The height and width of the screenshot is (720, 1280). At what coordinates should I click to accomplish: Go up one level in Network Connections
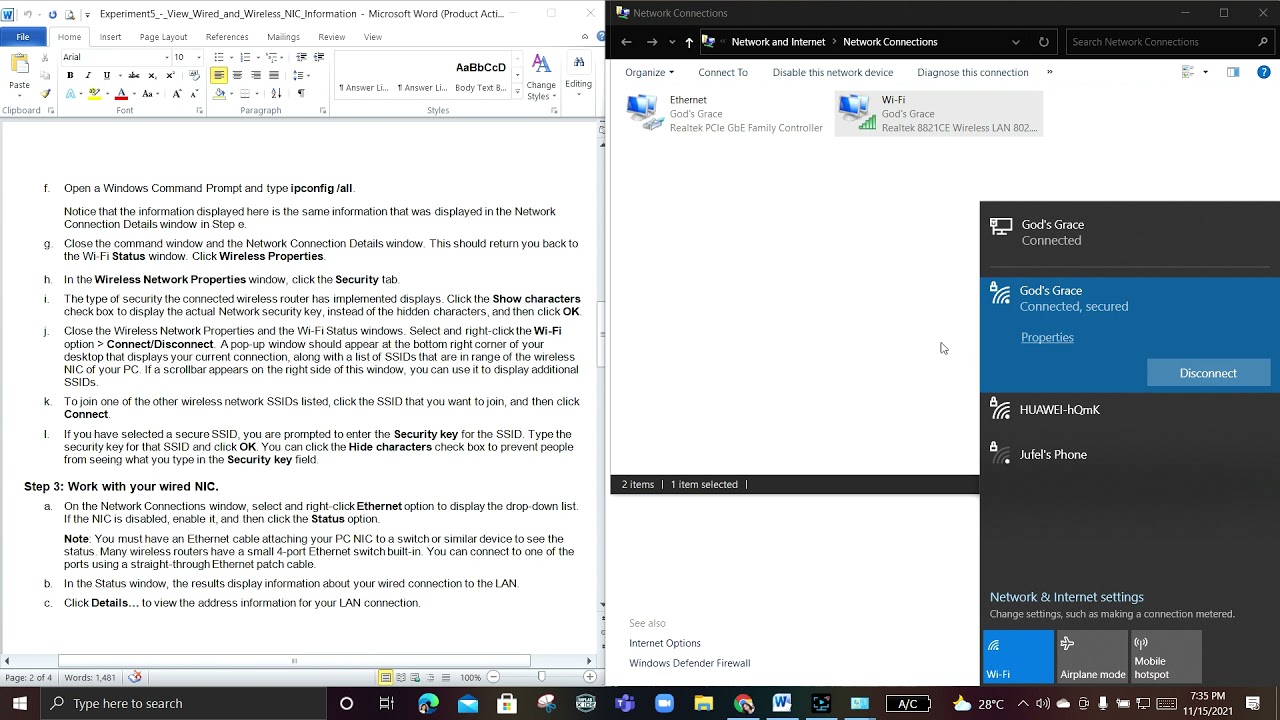click(x=689, y=42)
